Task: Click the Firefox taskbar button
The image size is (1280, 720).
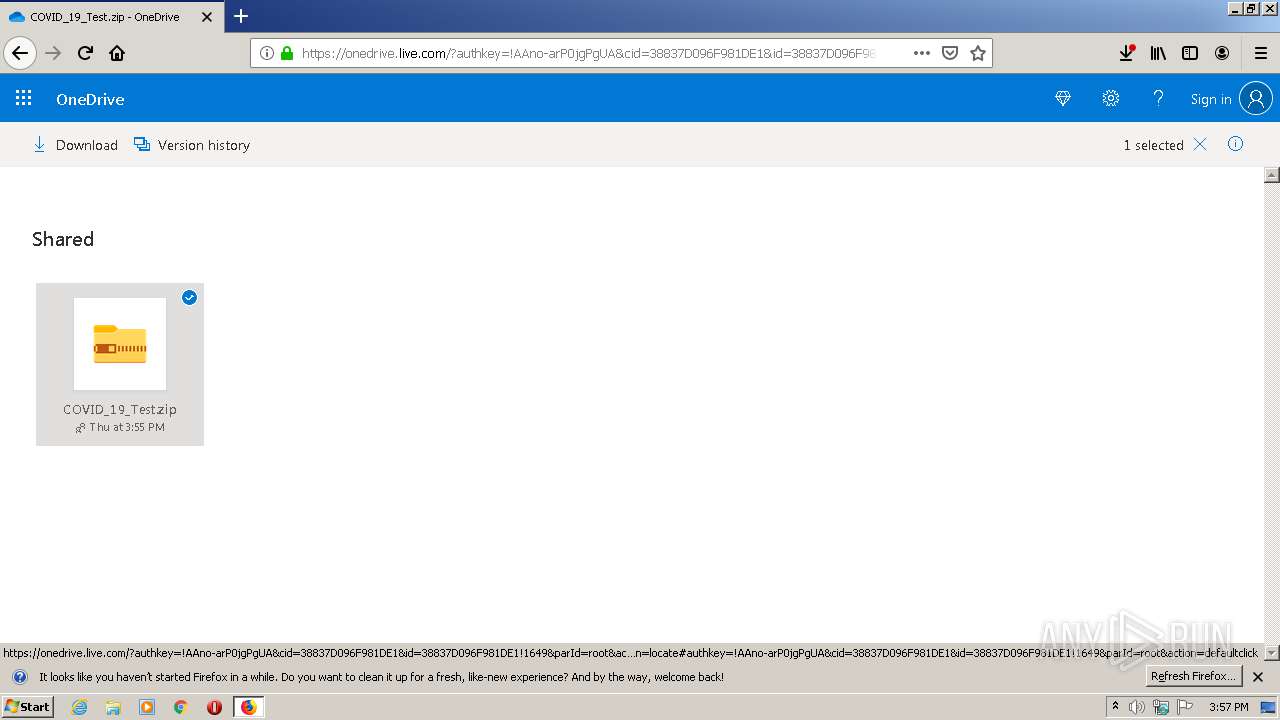Action: tap(248, 707)
